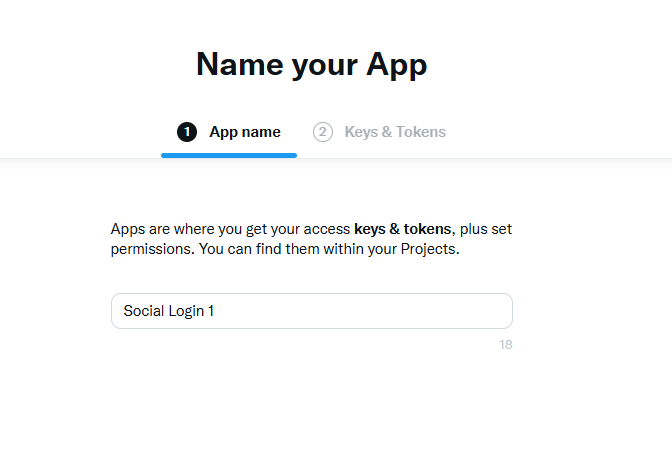The width and height of the screenshot is (672, 456).
Task: Place cursor after the 1 in input
Action: 216,311
